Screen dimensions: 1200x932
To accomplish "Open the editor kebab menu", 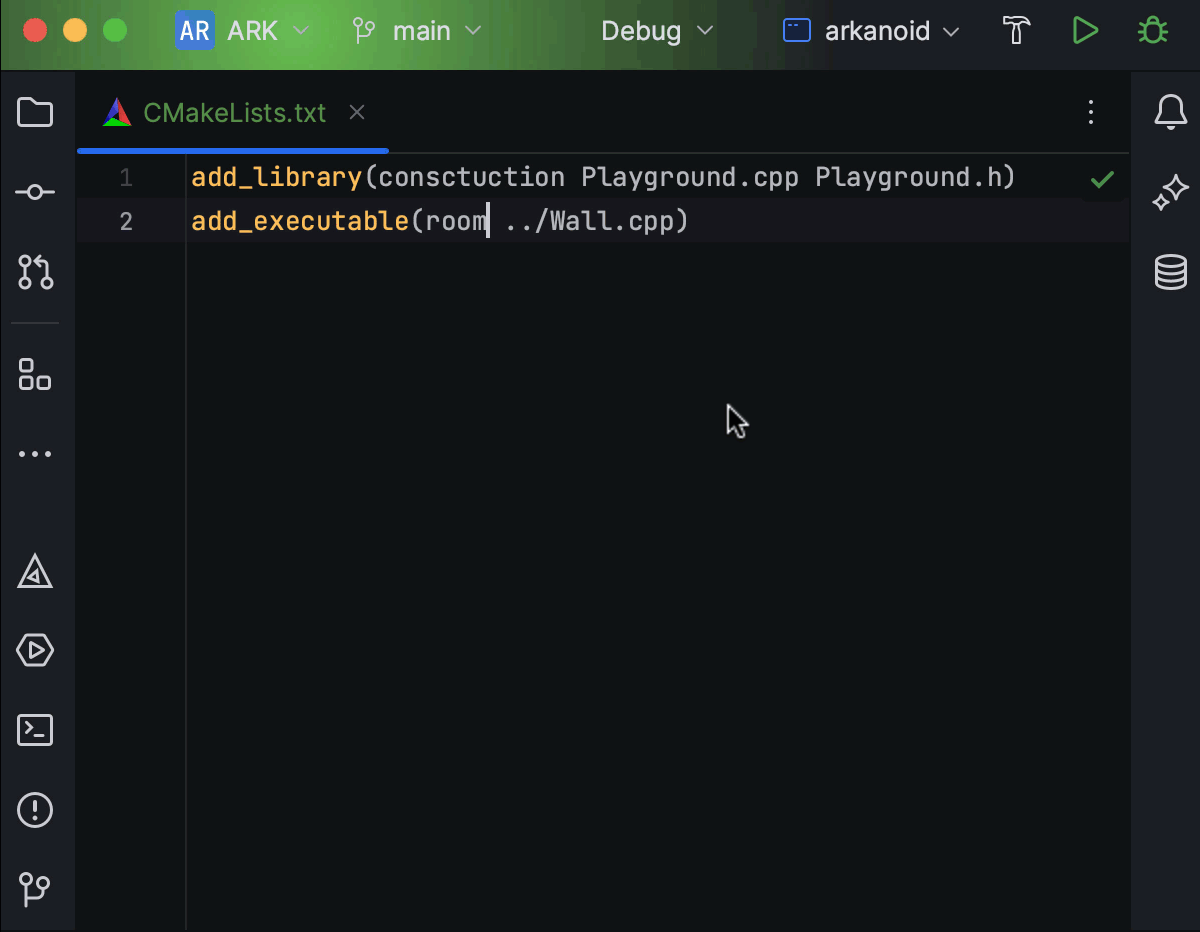I will click(x=1090, y=113).
